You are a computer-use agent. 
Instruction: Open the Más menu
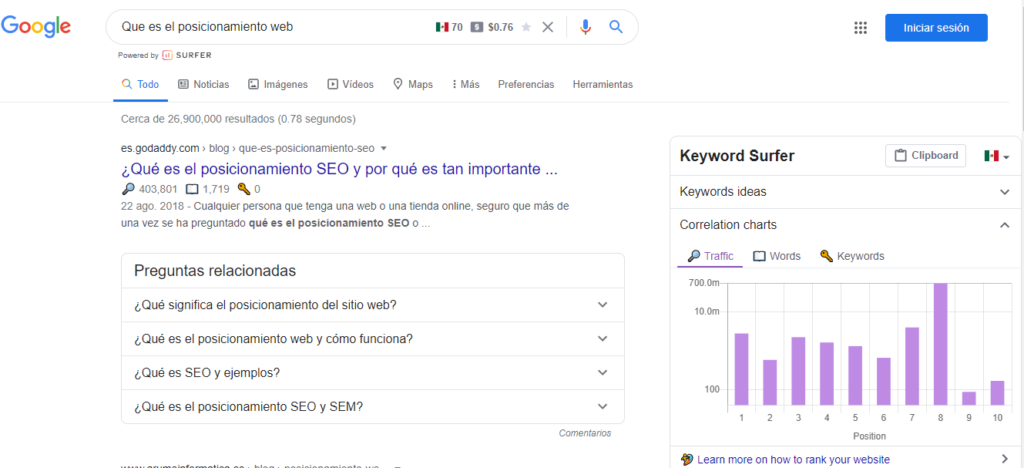[x=466, y=84]
